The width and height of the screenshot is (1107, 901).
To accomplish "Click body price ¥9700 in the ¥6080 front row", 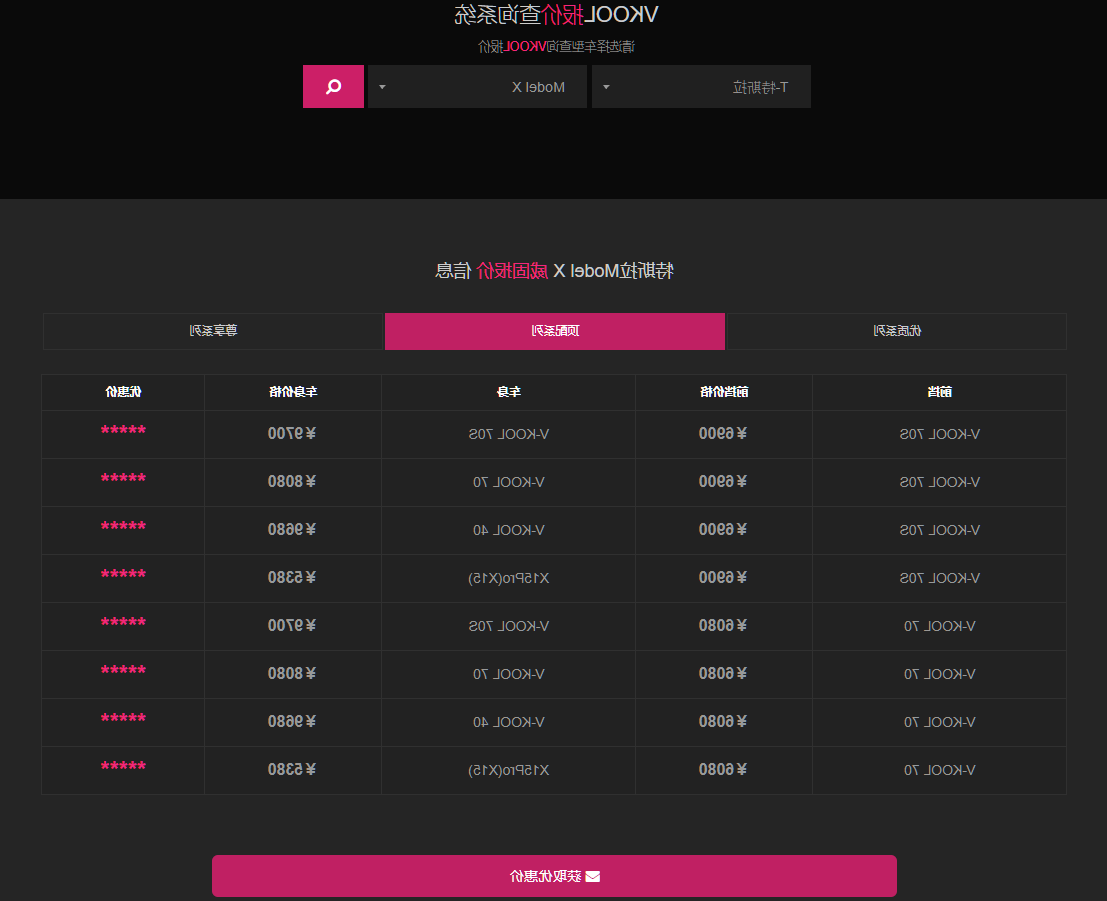I will (292, 626).
